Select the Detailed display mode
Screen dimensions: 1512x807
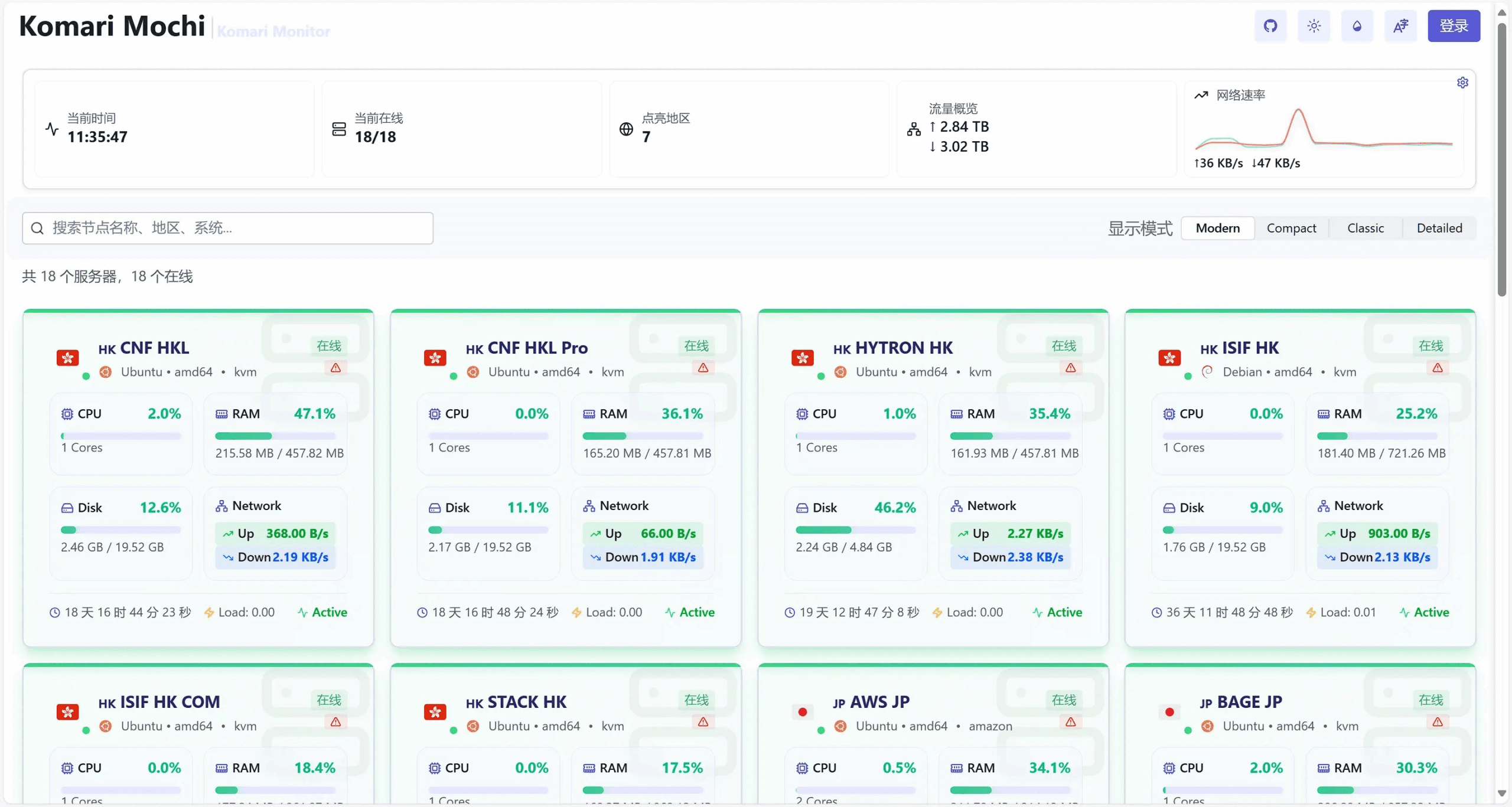1439,228
